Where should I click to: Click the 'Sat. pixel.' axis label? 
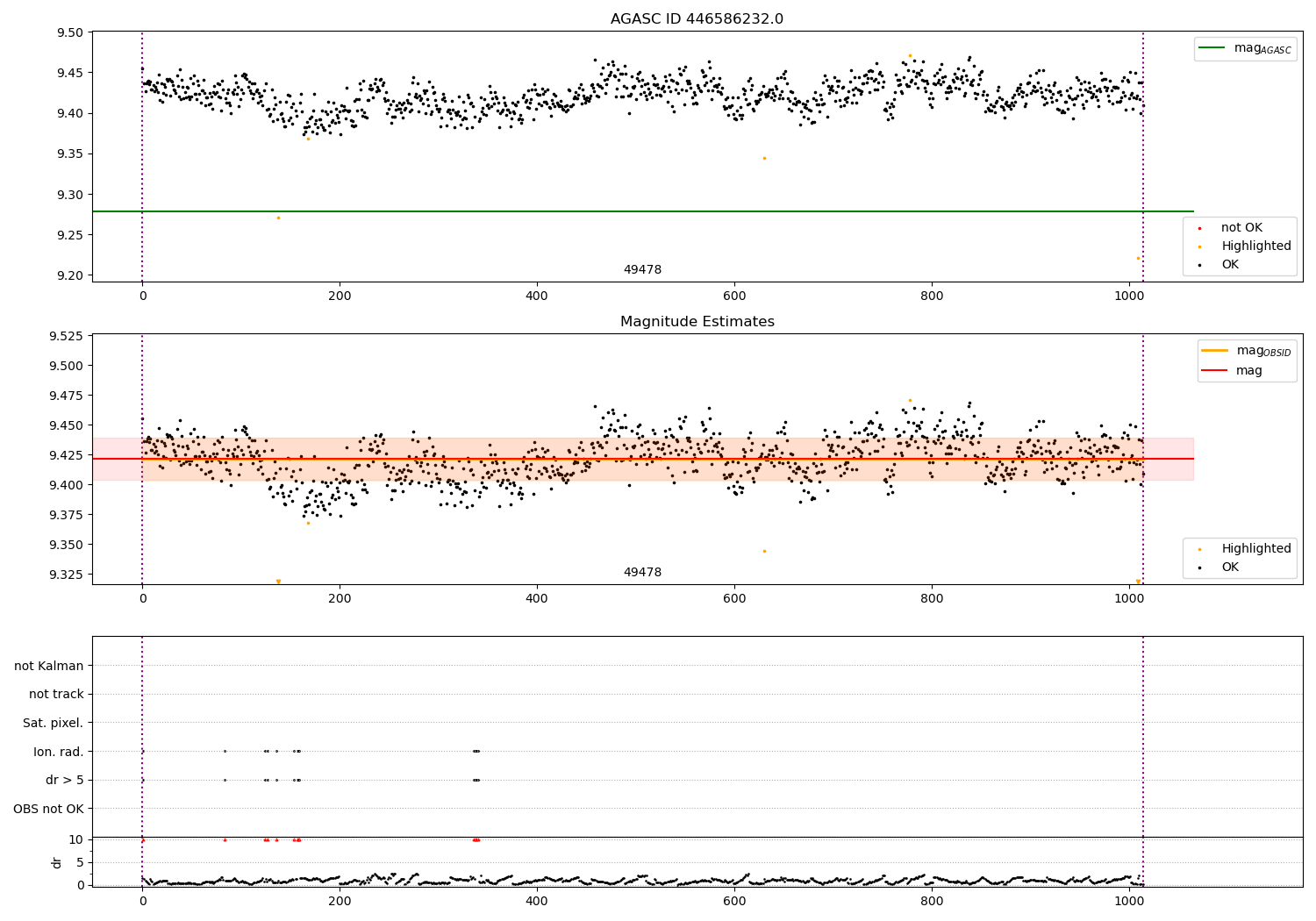(x=53, y=723)
